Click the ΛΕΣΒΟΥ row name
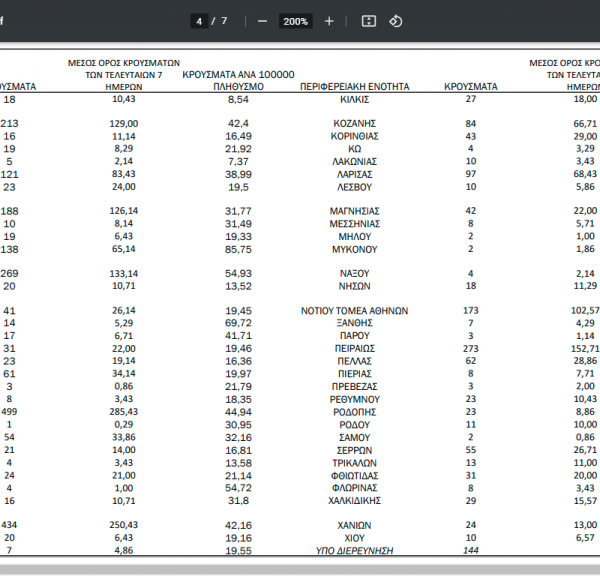The height and width of the screenshot is (576, 600). [x=355, y=187]
